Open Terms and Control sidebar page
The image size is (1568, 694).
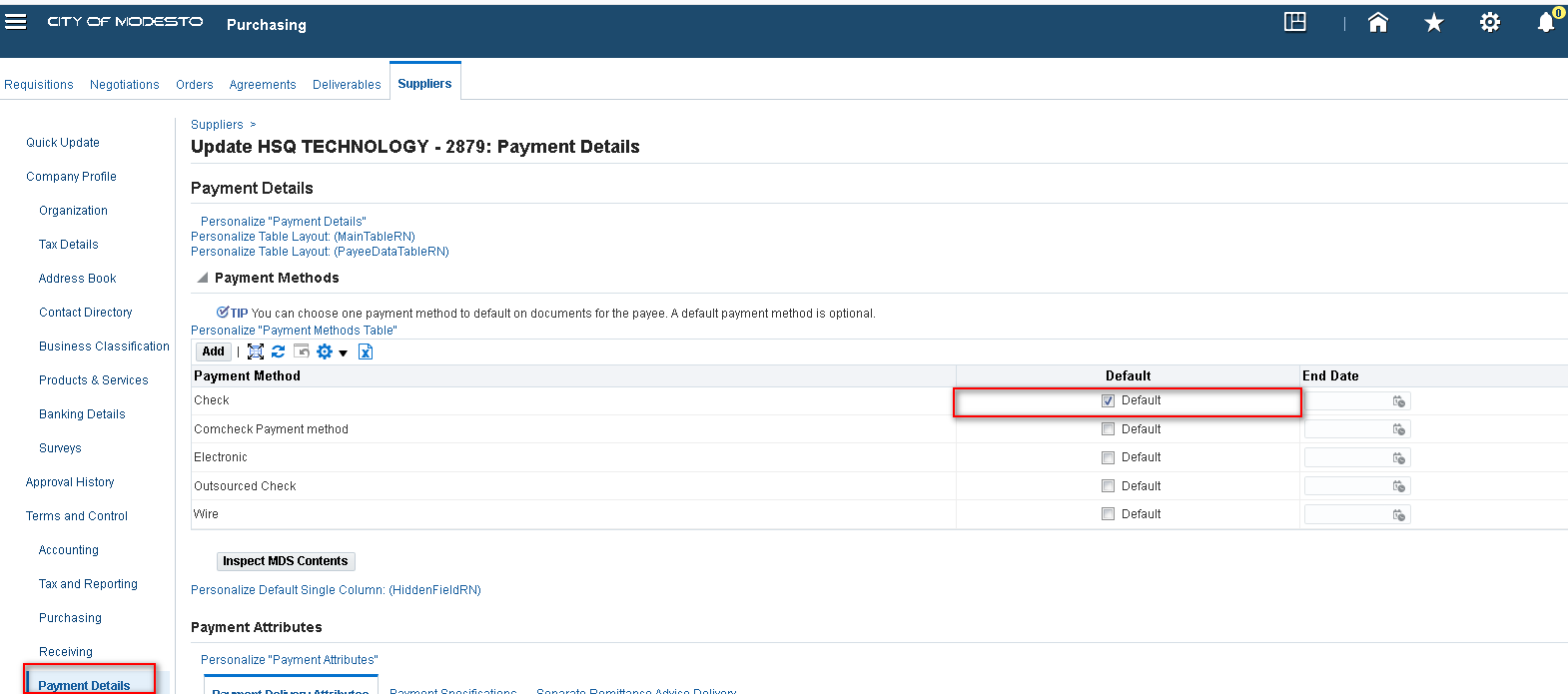pyautogui.click(x=77, y=516)
